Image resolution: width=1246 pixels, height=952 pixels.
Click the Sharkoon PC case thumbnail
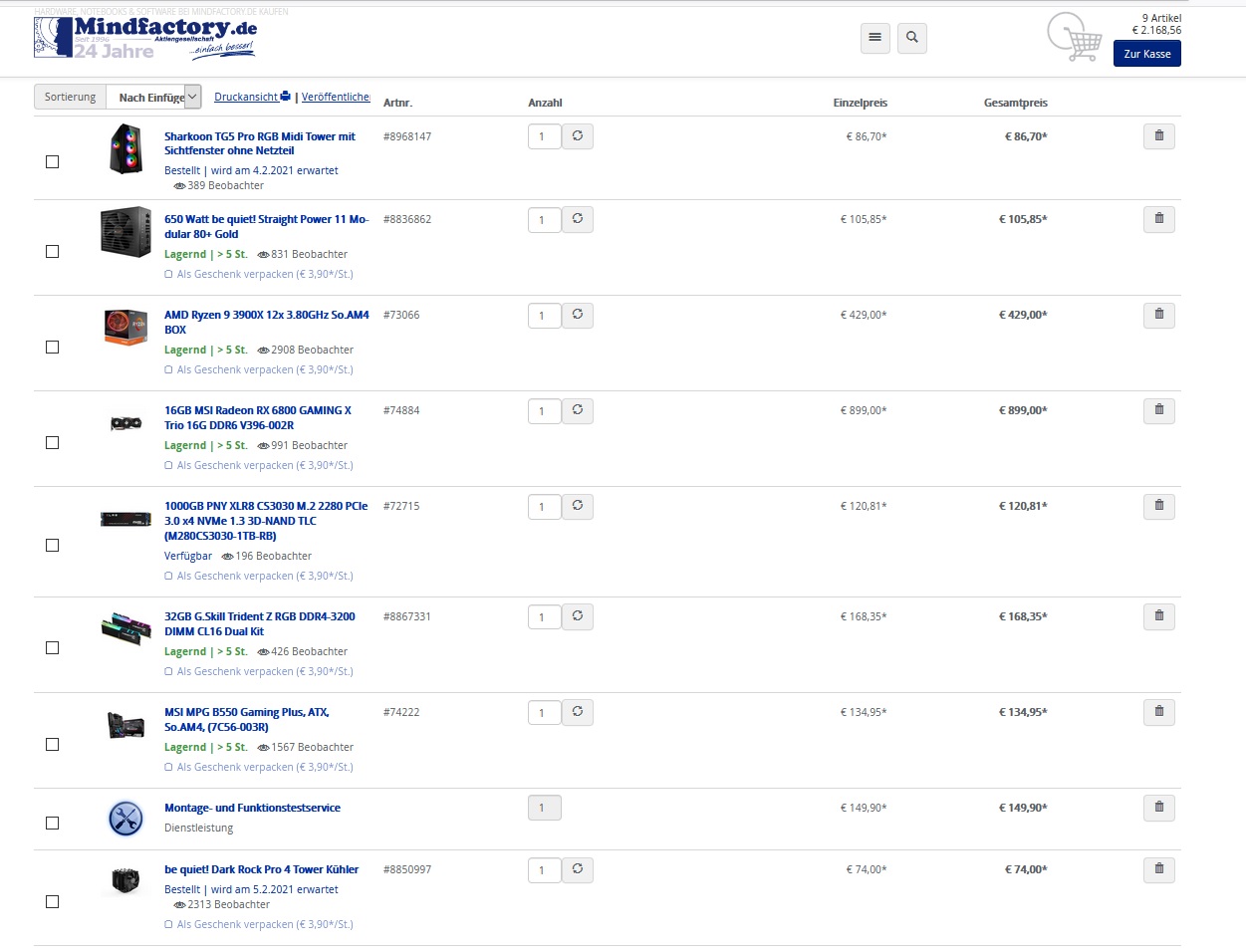[x=125, y=148]
